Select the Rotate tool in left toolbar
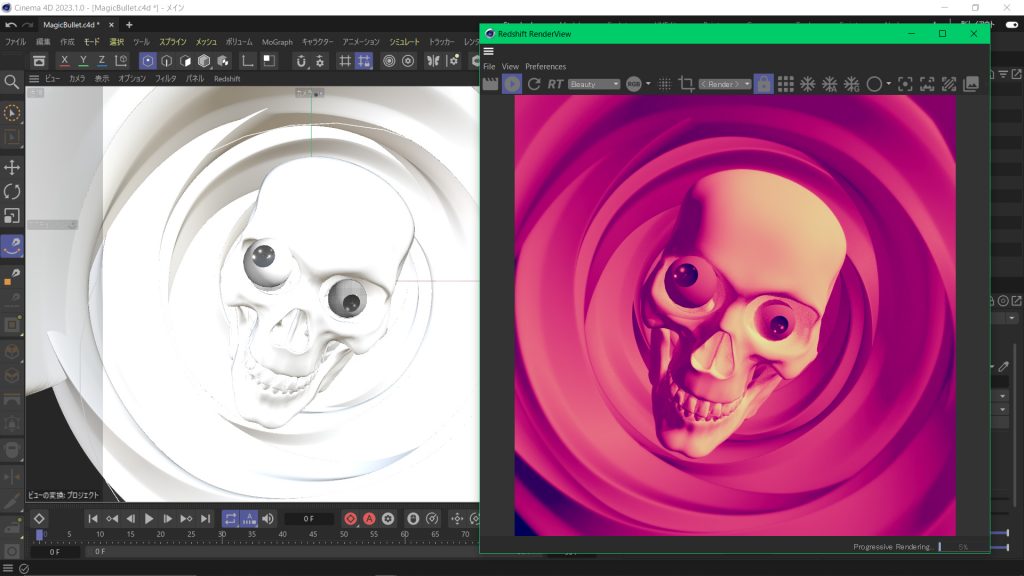The height and width of the screenshot is (576, 1024). (x=12, y=191)
